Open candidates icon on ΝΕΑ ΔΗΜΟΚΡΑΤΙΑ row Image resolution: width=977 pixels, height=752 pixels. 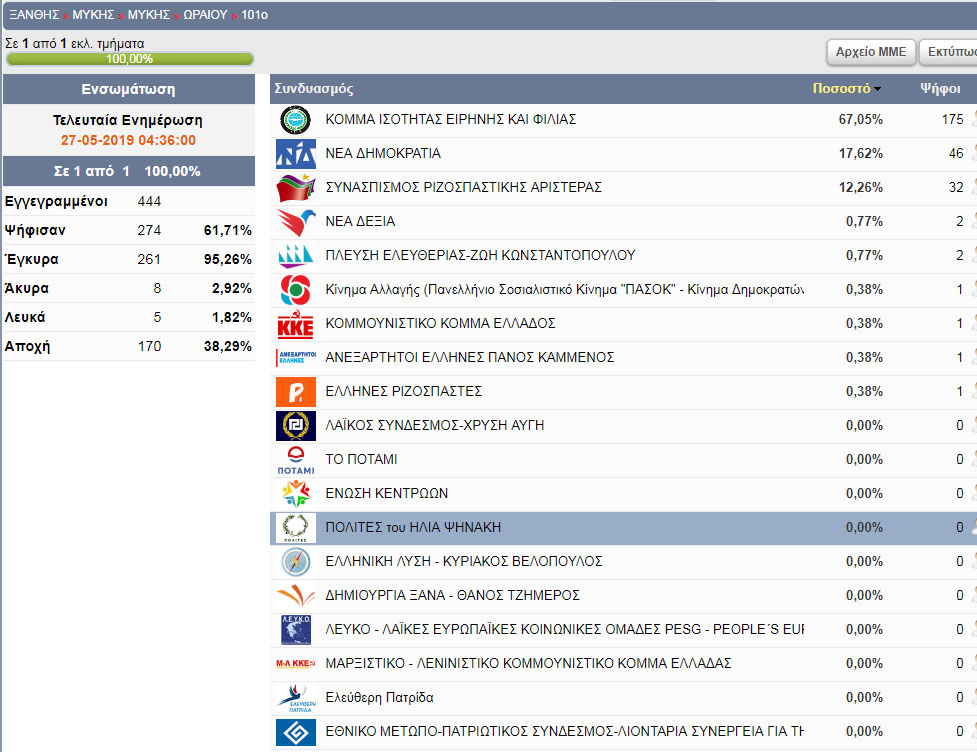[x=973, y=153]
